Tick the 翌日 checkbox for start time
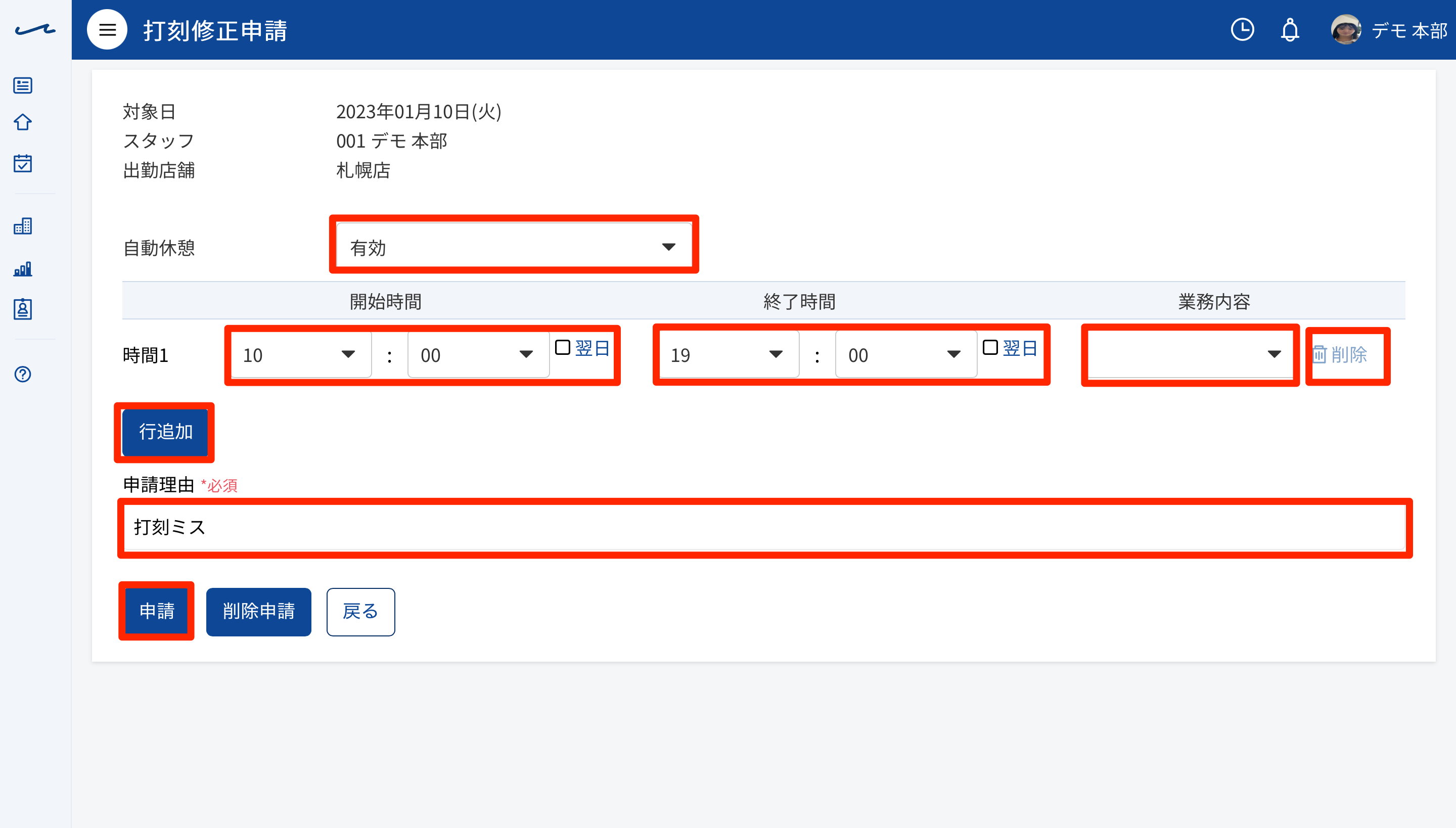 click(x=563, y=347)
